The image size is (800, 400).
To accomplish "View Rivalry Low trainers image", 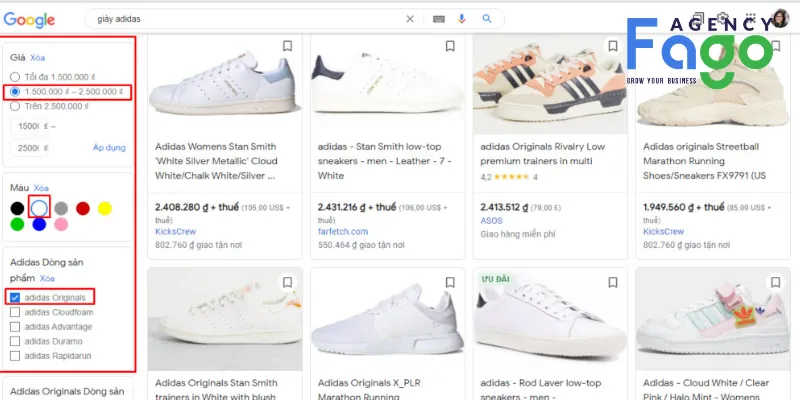I will point(550,84).
